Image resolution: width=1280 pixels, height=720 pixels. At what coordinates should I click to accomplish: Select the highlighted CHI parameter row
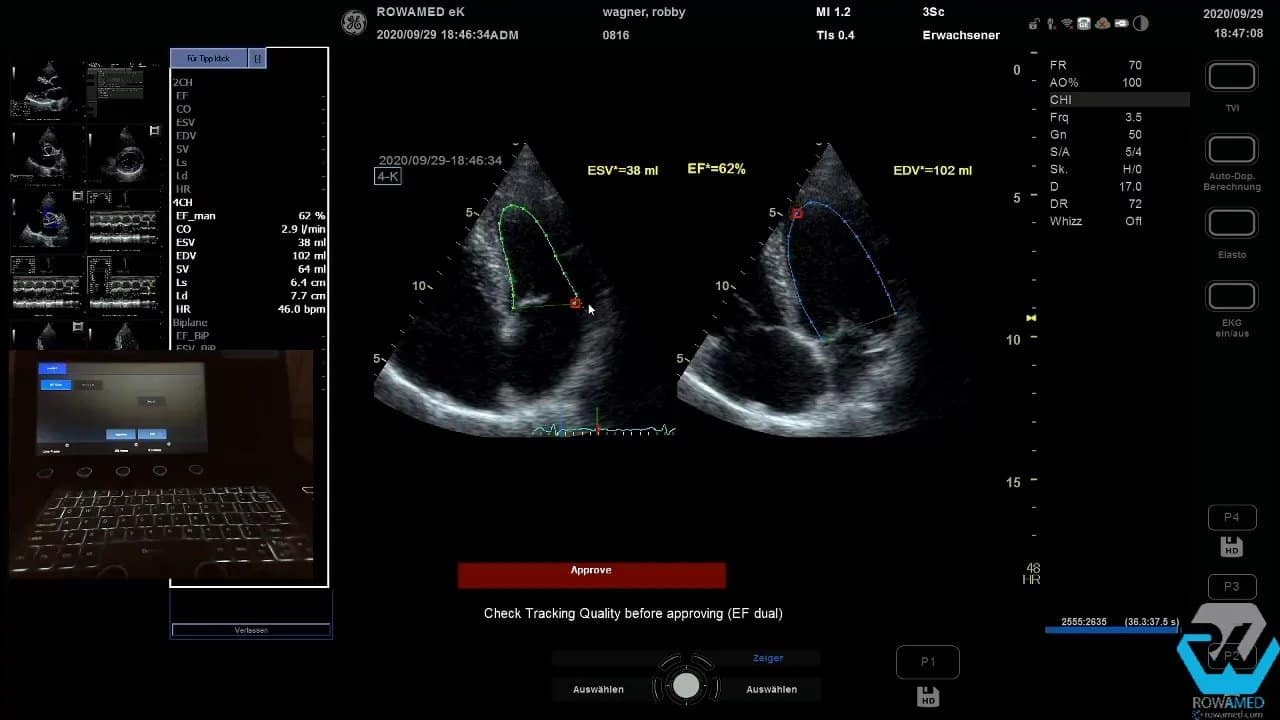(1117, 100)
